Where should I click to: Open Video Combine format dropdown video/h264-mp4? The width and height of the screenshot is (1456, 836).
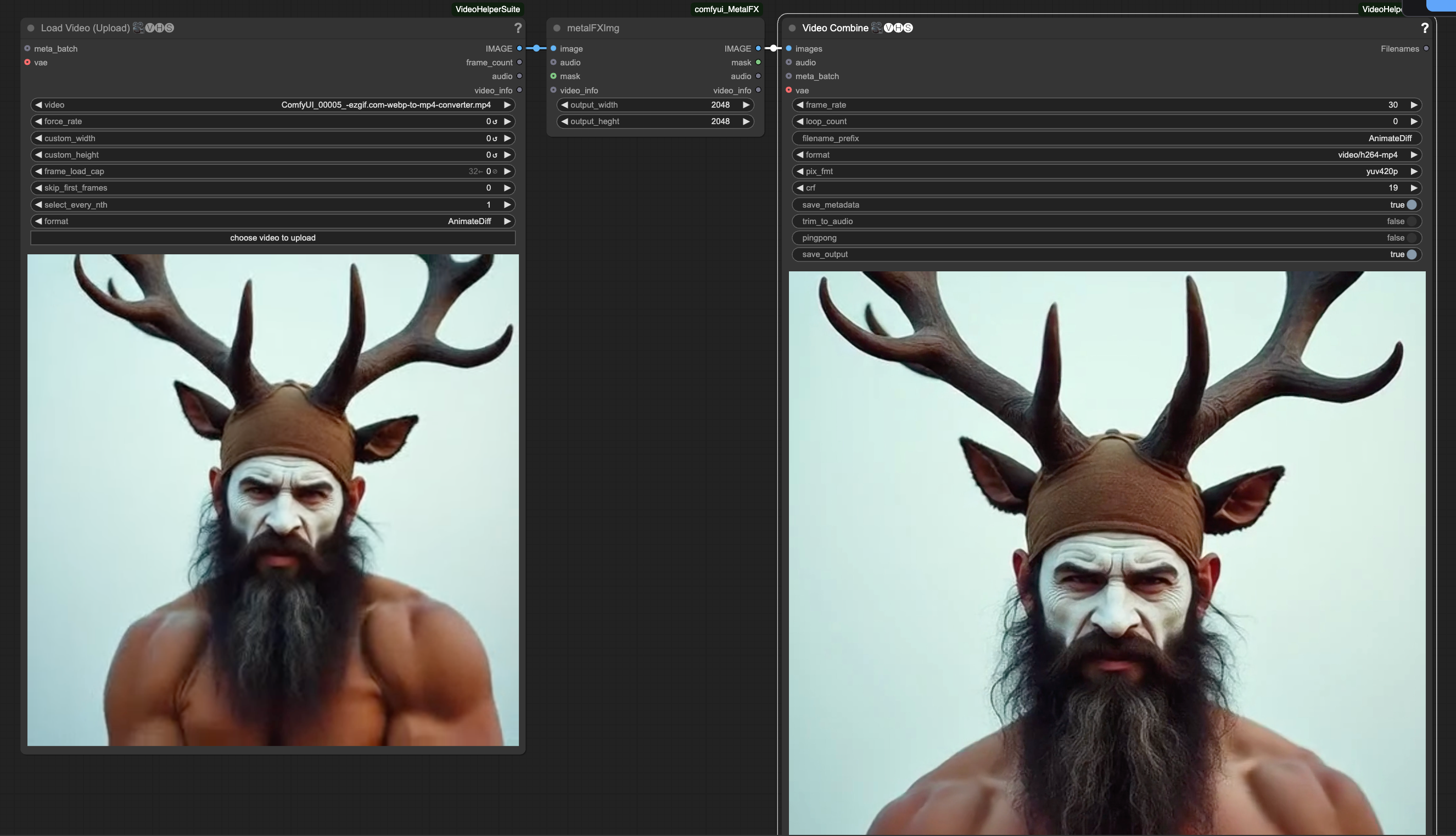point(1106,154)
